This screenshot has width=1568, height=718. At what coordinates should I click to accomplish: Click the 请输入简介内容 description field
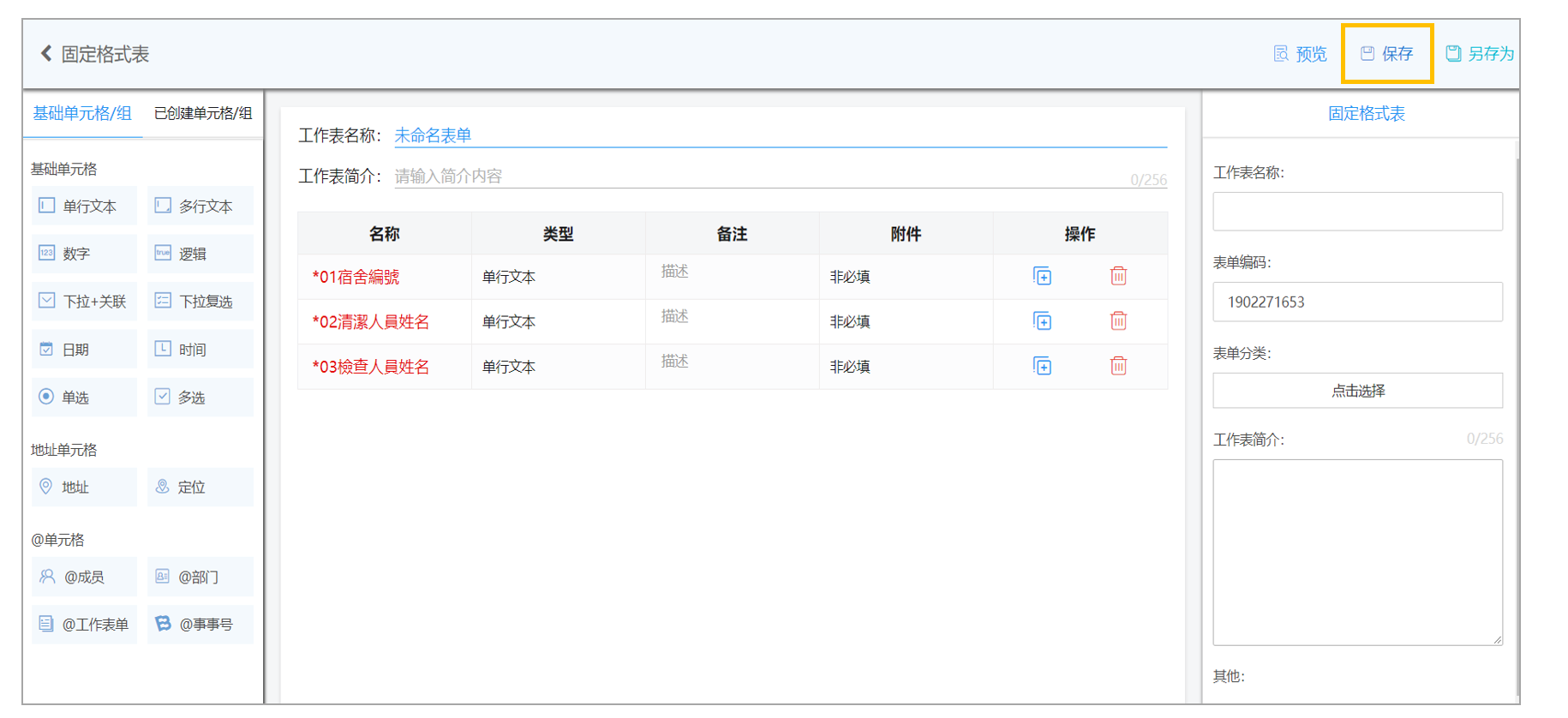[781, 176]
